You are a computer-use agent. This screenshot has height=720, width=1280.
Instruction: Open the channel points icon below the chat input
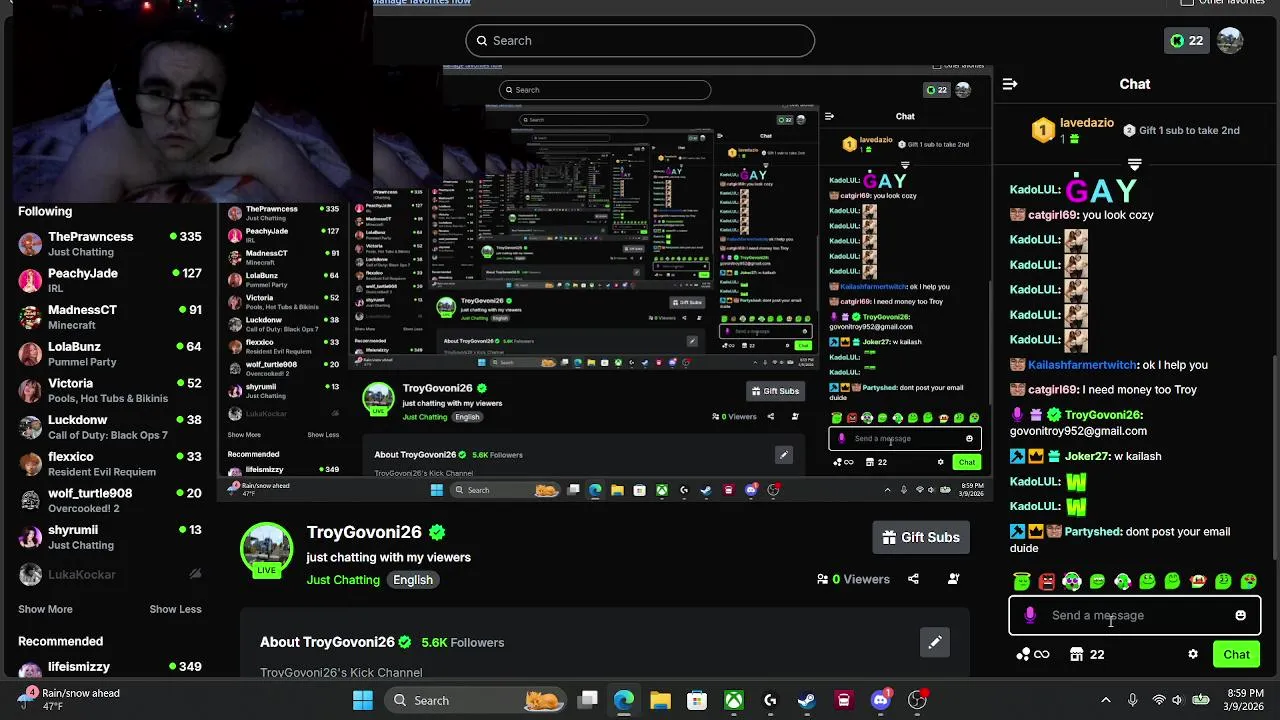1032,654
